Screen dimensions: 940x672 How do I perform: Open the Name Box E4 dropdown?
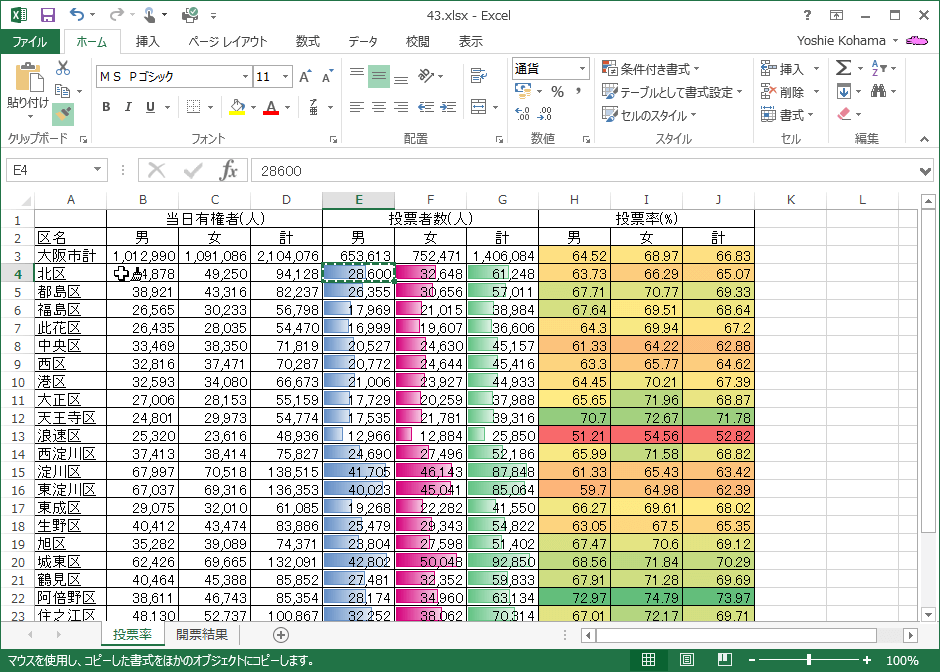click(x=97, y=170)
